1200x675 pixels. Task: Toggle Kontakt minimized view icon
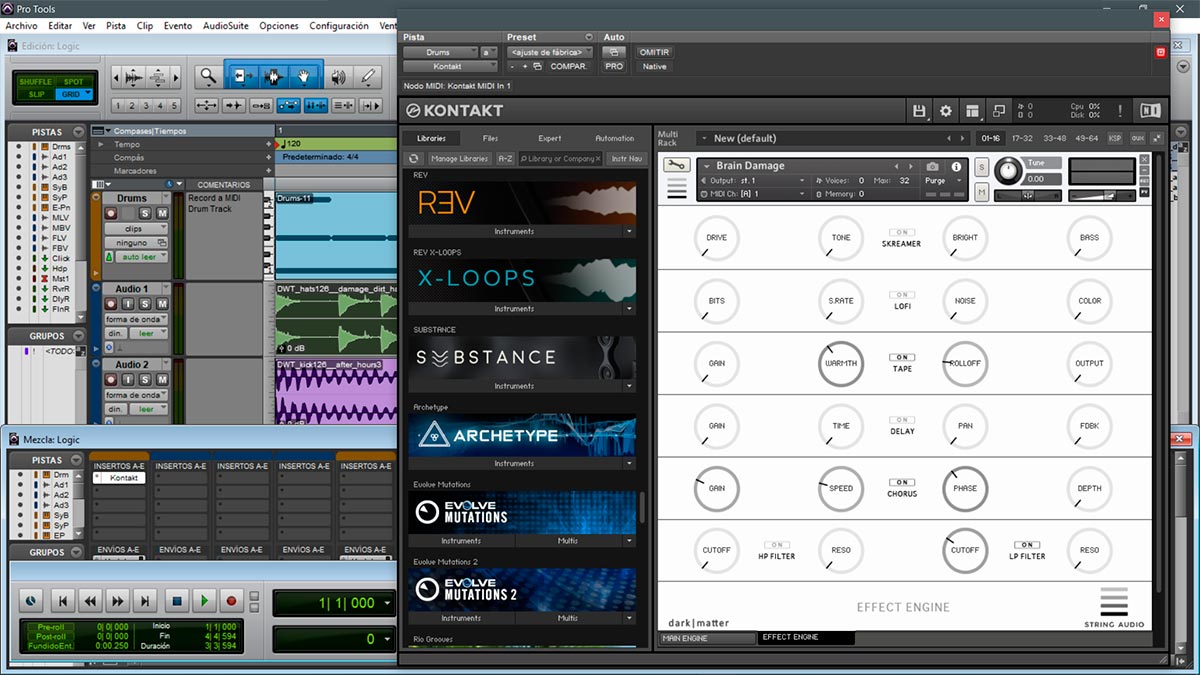point(999,111)
